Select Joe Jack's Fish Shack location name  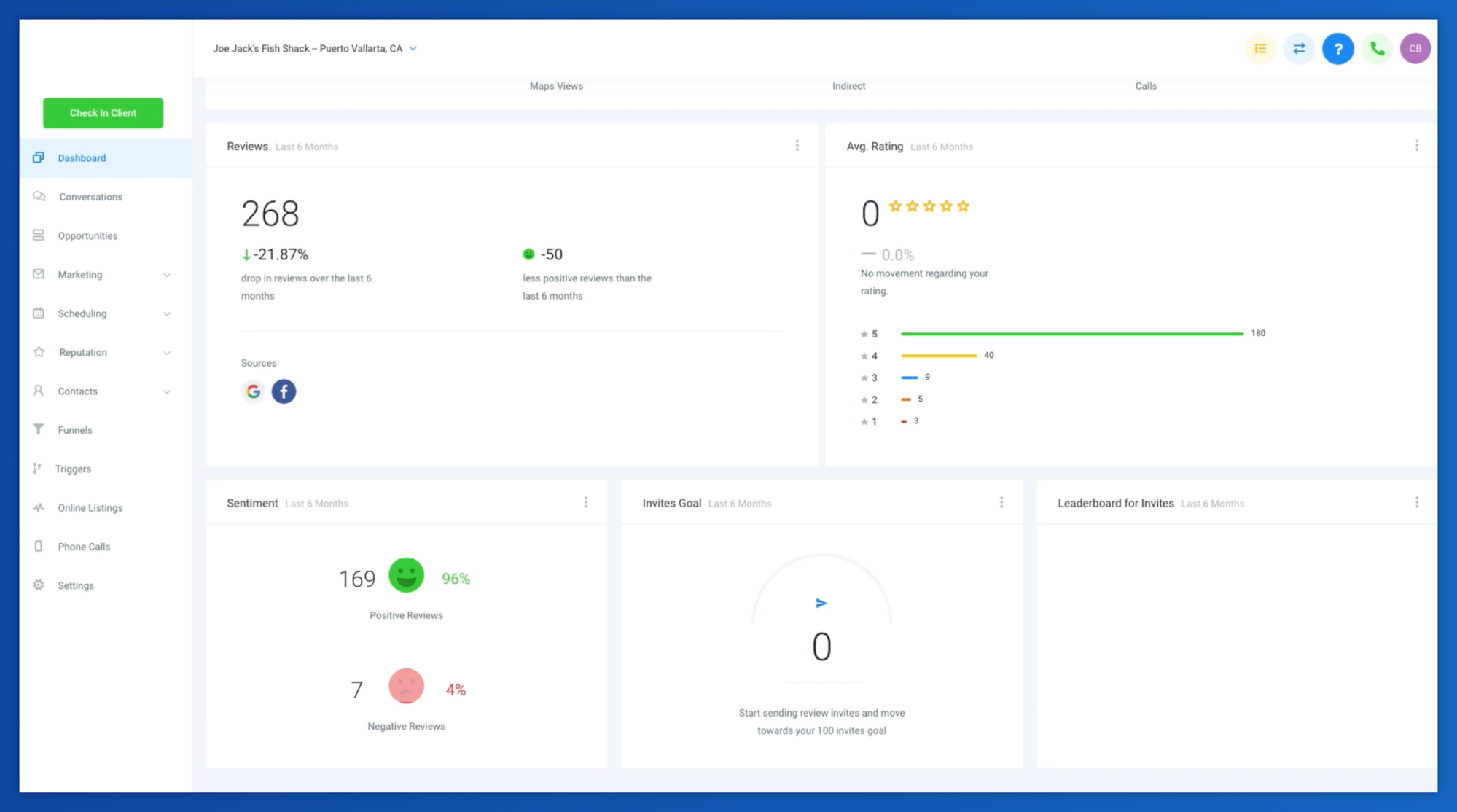307,49
